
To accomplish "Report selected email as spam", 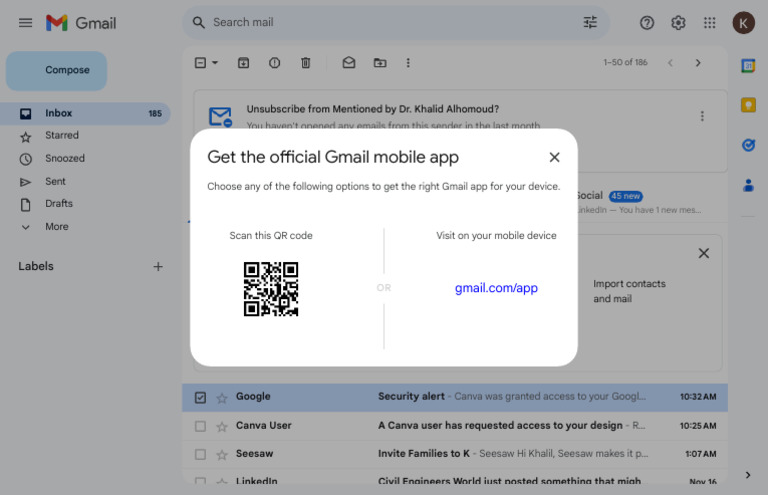I will (274, 63).
